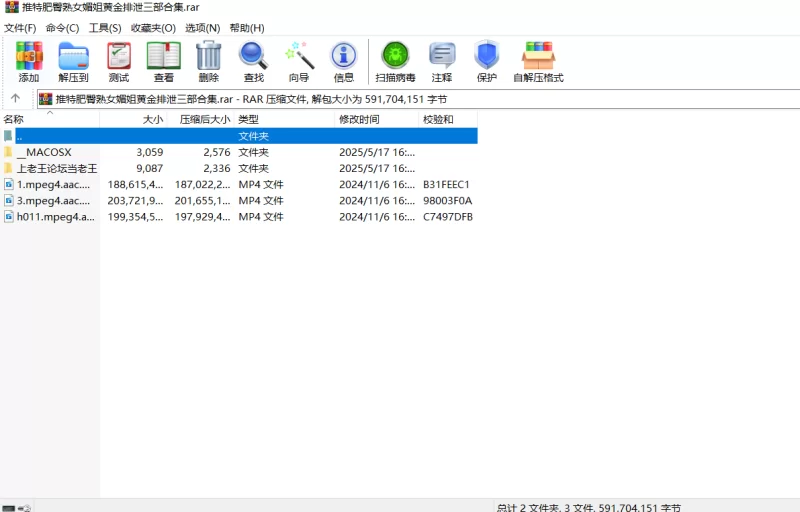Viewport: 800px width, 512px height.
Task: Select the h011.mpeg4 file name
Action: [x=56, y=217]
